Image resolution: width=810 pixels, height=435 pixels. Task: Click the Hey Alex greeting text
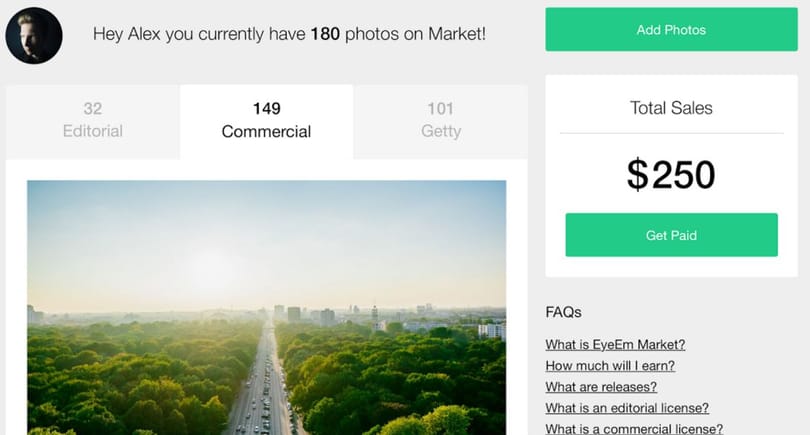point(289,34)
